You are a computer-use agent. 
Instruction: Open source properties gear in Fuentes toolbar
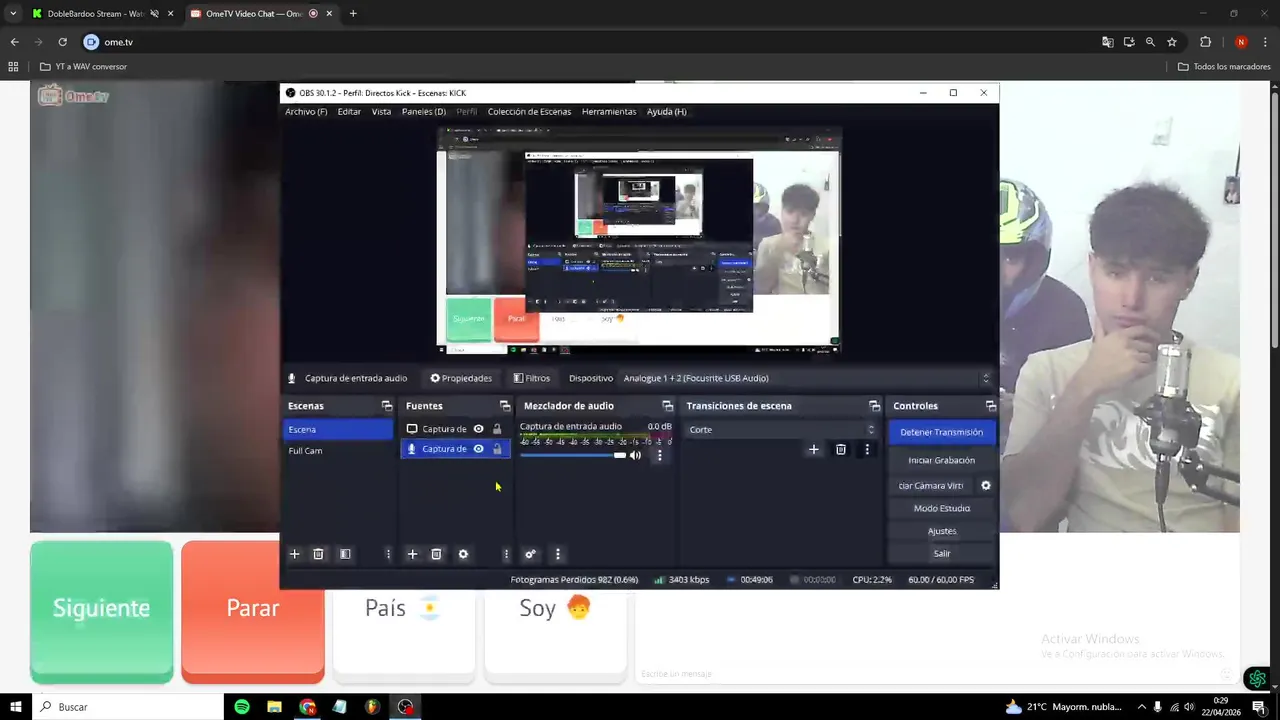click(463, 554)
